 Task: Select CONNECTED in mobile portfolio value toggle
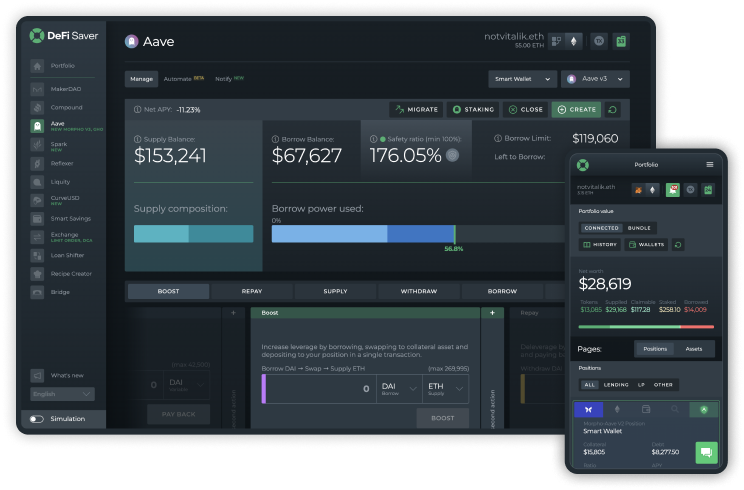pos(601,228)
